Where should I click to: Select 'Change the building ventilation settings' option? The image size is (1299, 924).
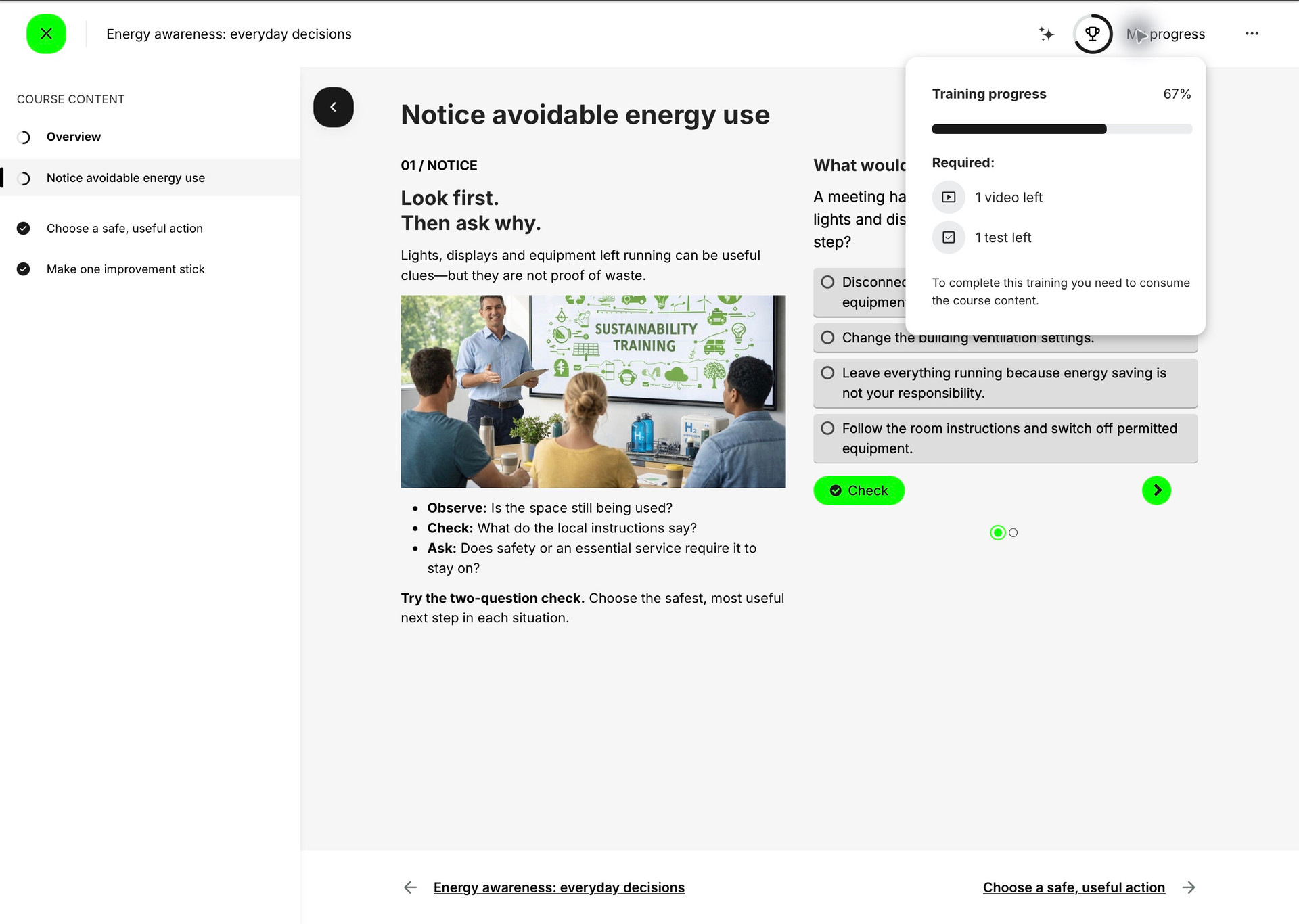(1005, 338)
